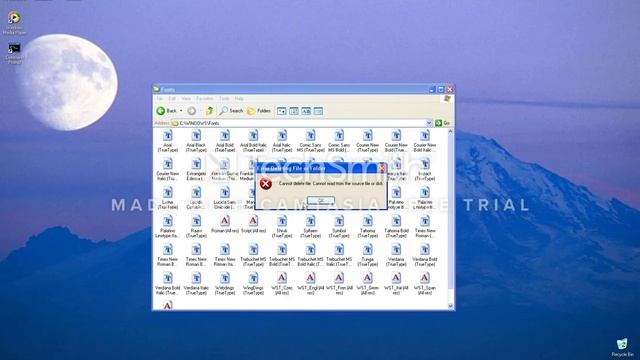
Task: Open the Favorites menu
Action: pos(204,99)
